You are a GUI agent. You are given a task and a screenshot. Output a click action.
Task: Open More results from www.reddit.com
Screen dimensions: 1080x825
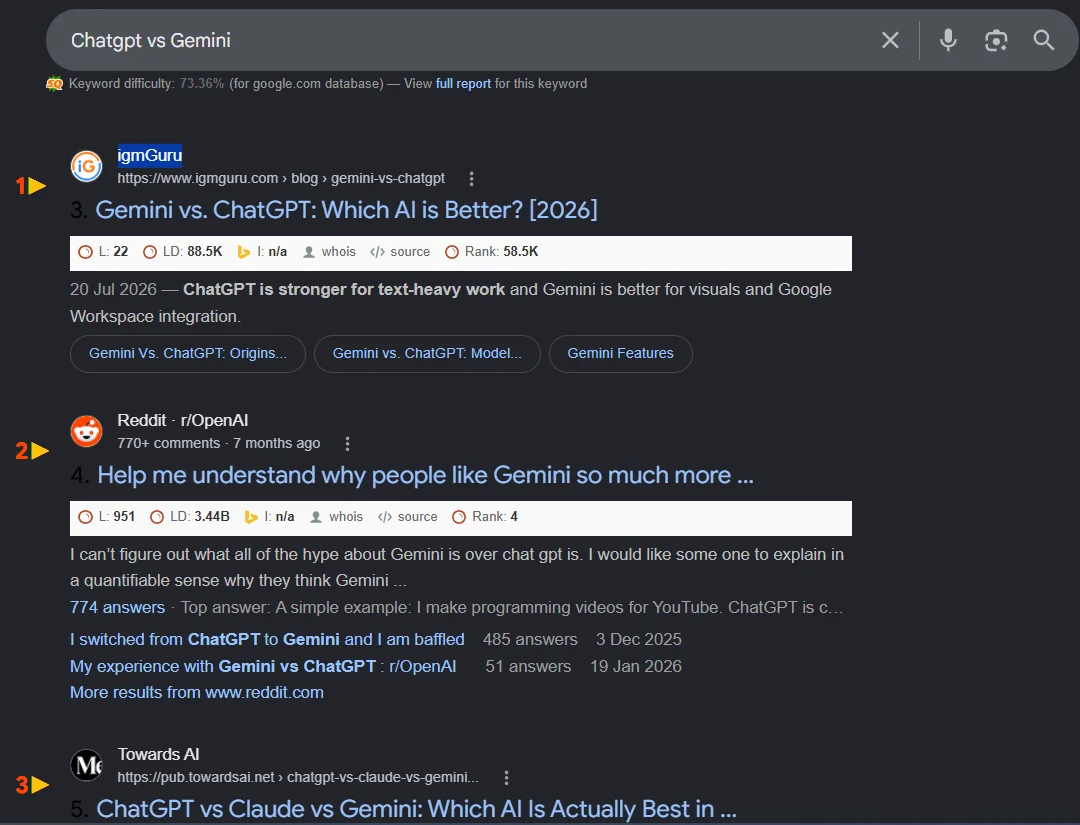coord(196,693)
